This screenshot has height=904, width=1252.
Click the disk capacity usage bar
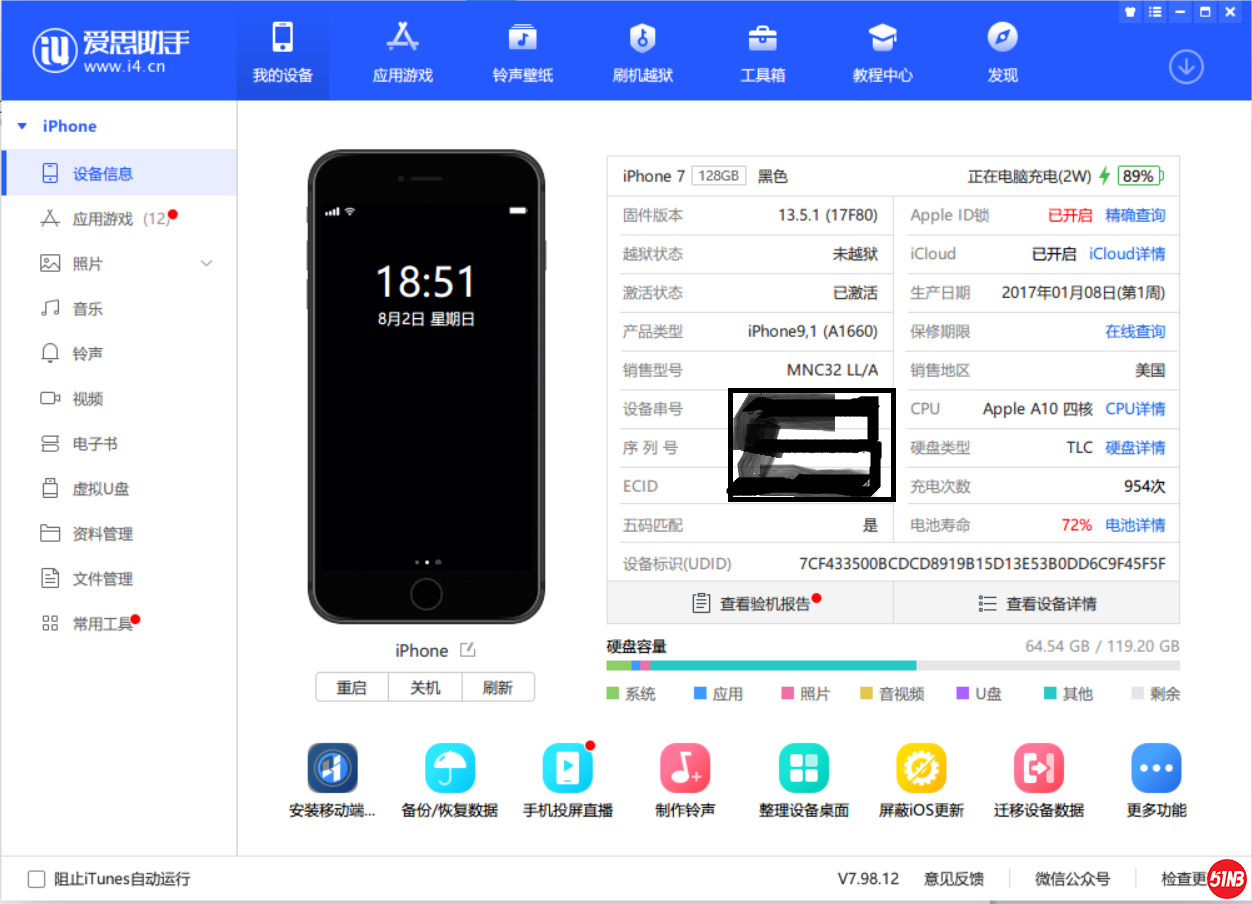point(893,665)
